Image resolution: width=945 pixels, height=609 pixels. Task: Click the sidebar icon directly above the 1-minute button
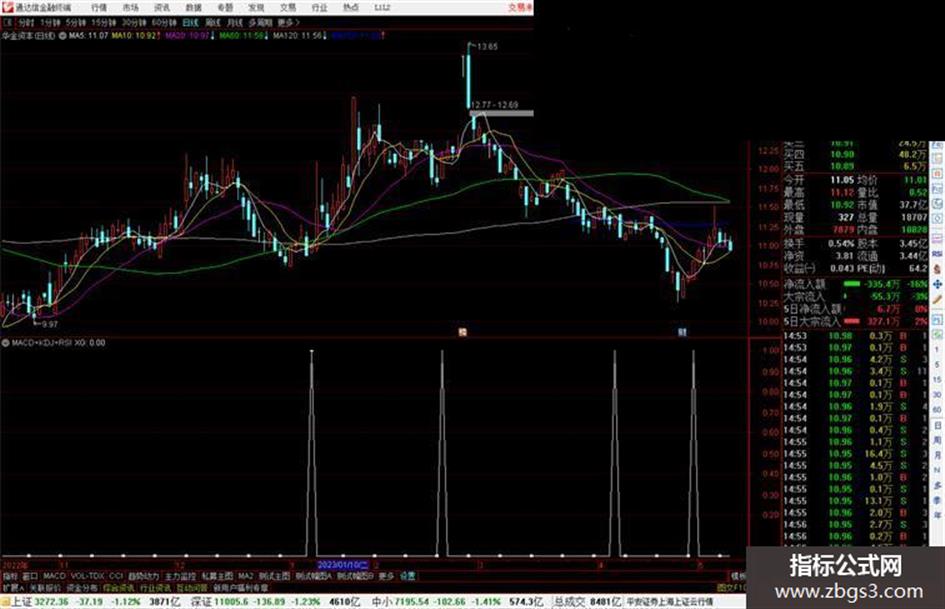click(x=937, y=334)
